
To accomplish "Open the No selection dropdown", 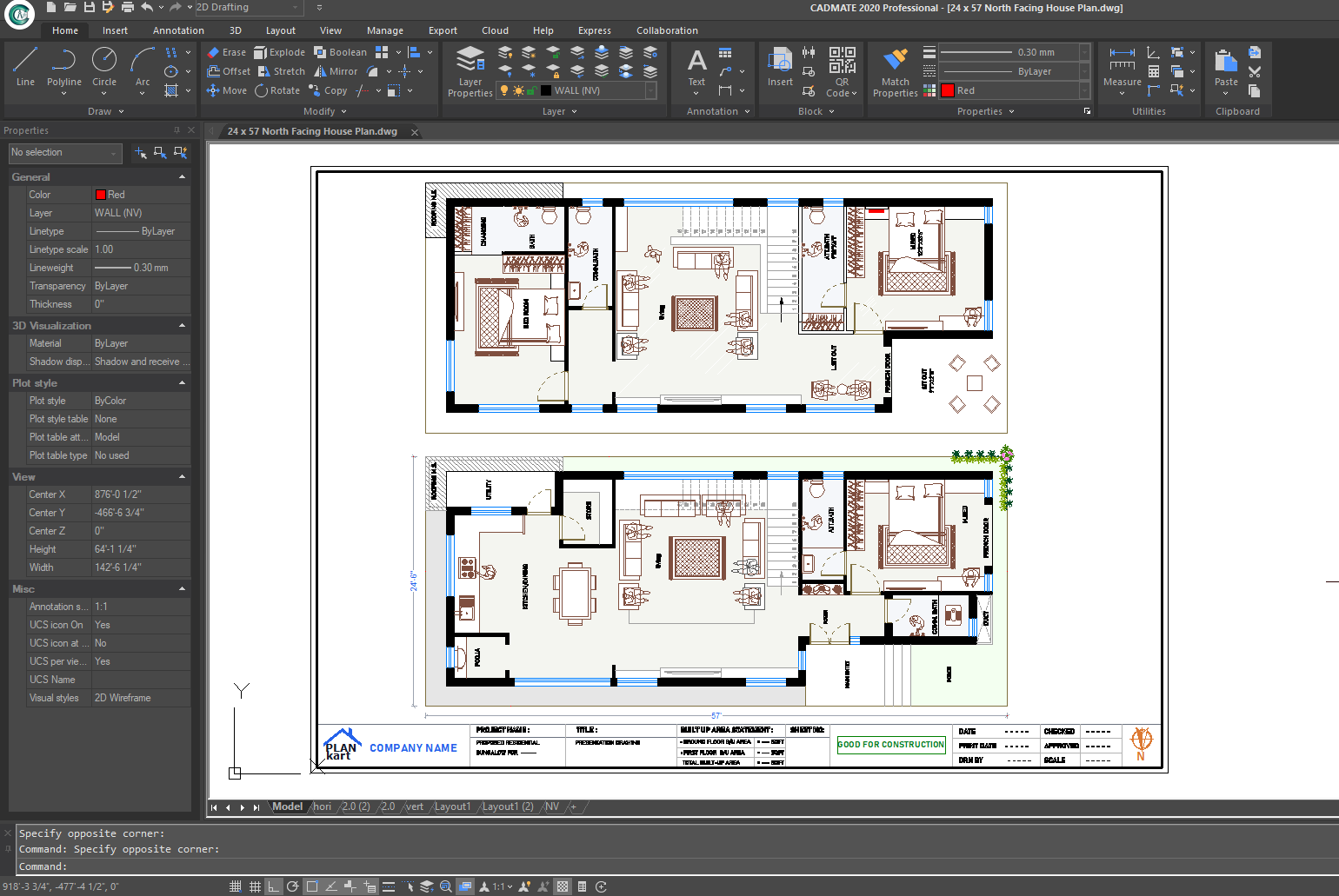I will tap(64, 153).
